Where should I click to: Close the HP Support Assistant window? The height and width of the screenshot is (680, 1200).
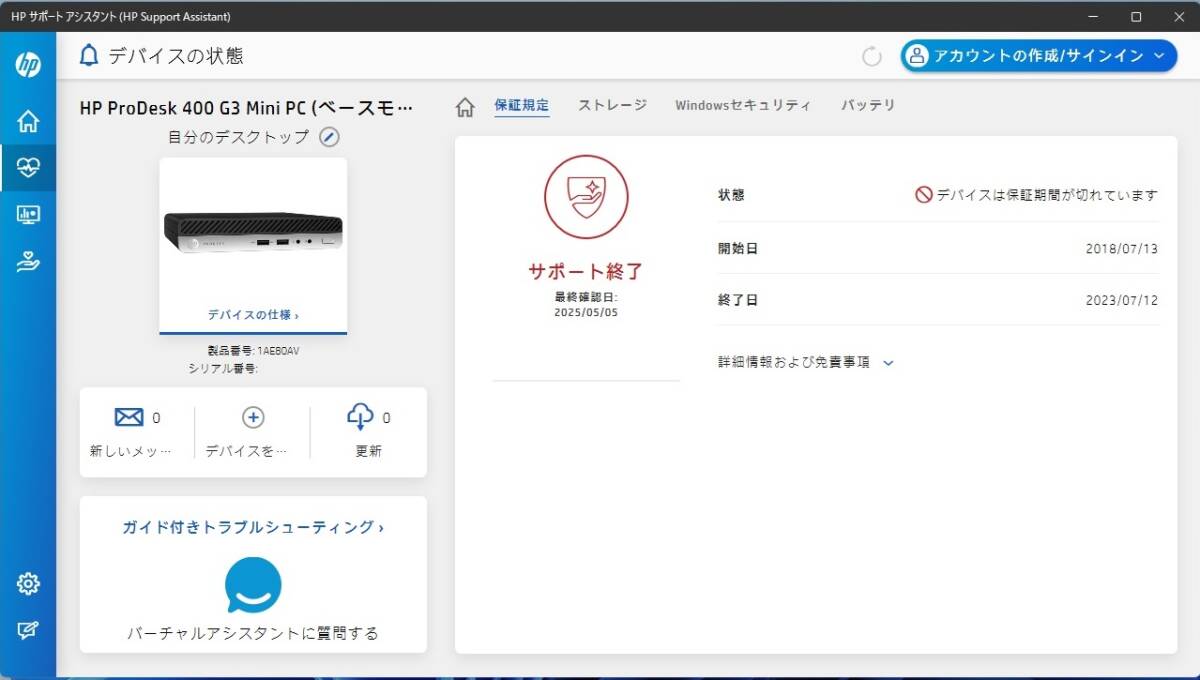click(1179, 16)
